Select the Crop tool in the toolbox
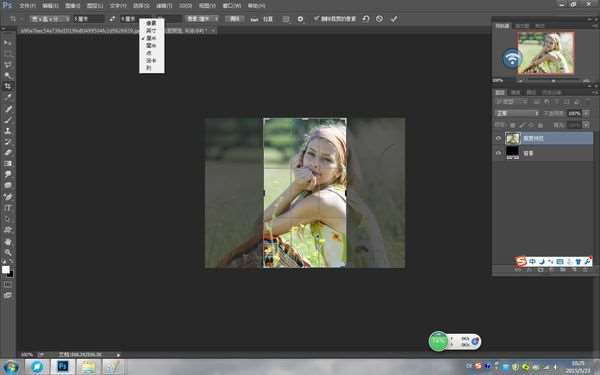Screen dimensions: 600x375 pyautogui.click(x=8, y=86)
